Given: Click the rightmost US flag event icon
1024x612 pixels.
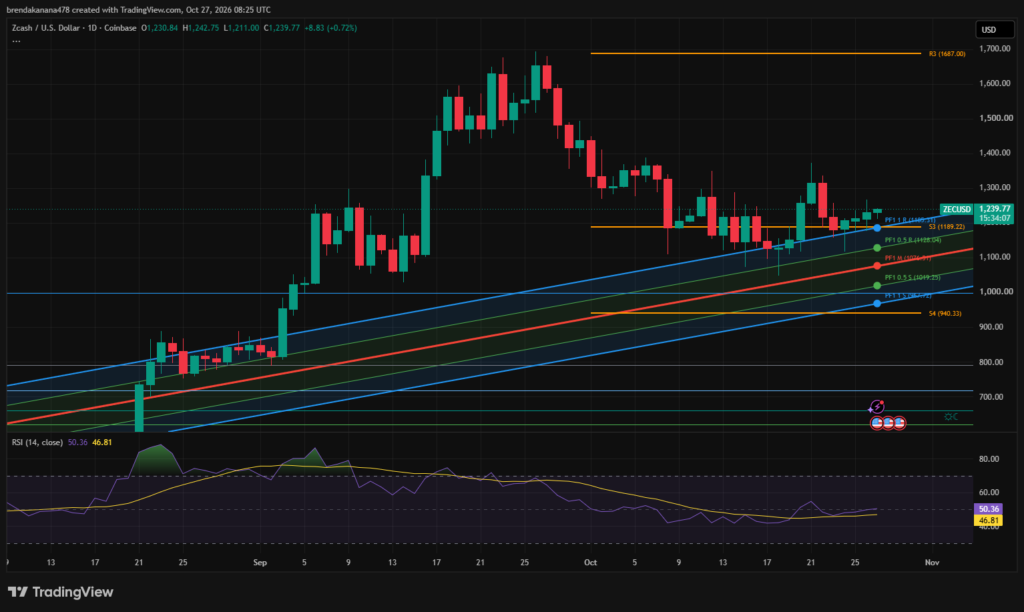Looking at the screenshot, I should tap(899, 423).
